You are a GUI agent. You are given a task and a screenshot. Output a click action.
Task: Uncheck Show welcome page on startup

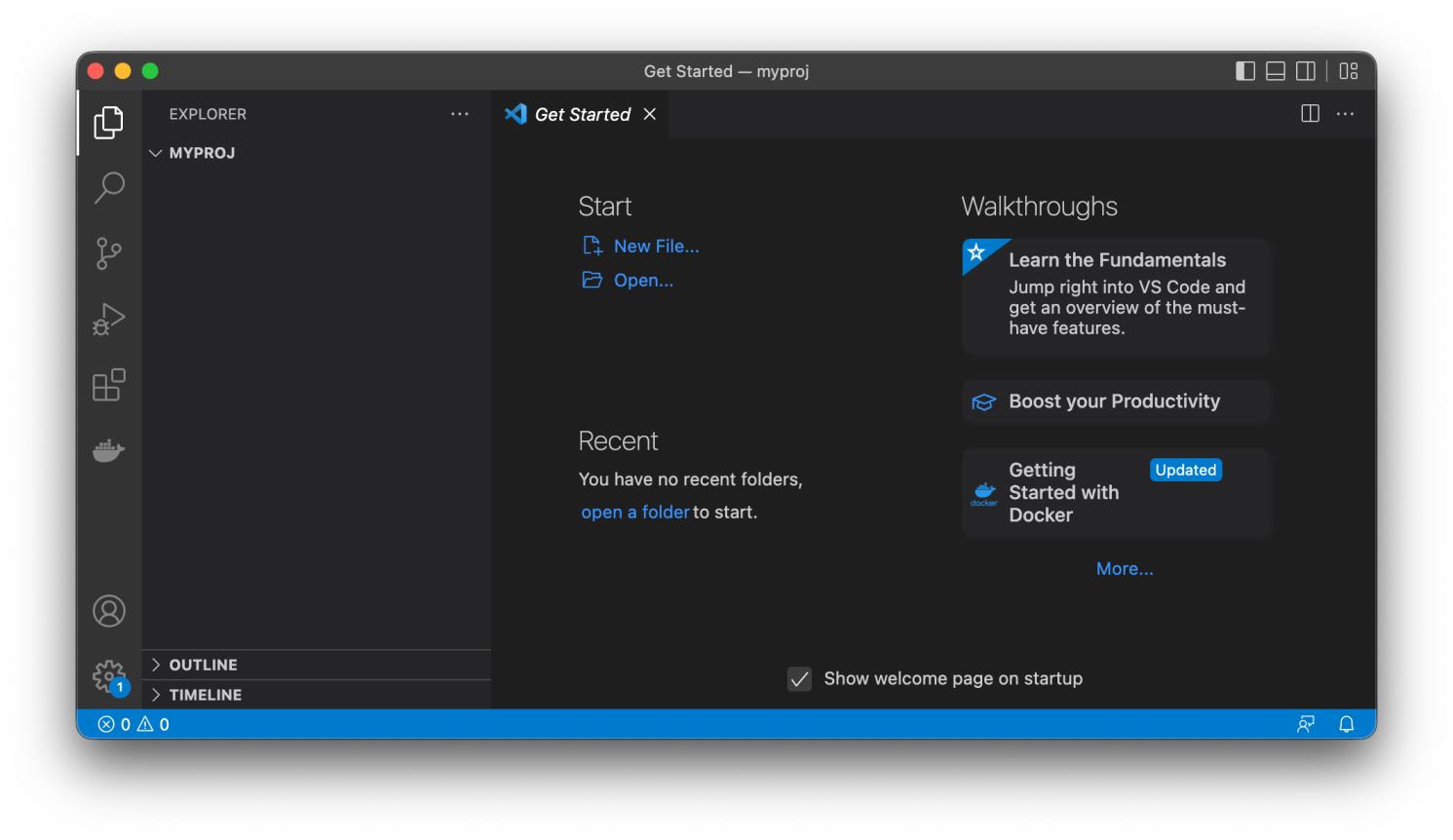[799, 678]
